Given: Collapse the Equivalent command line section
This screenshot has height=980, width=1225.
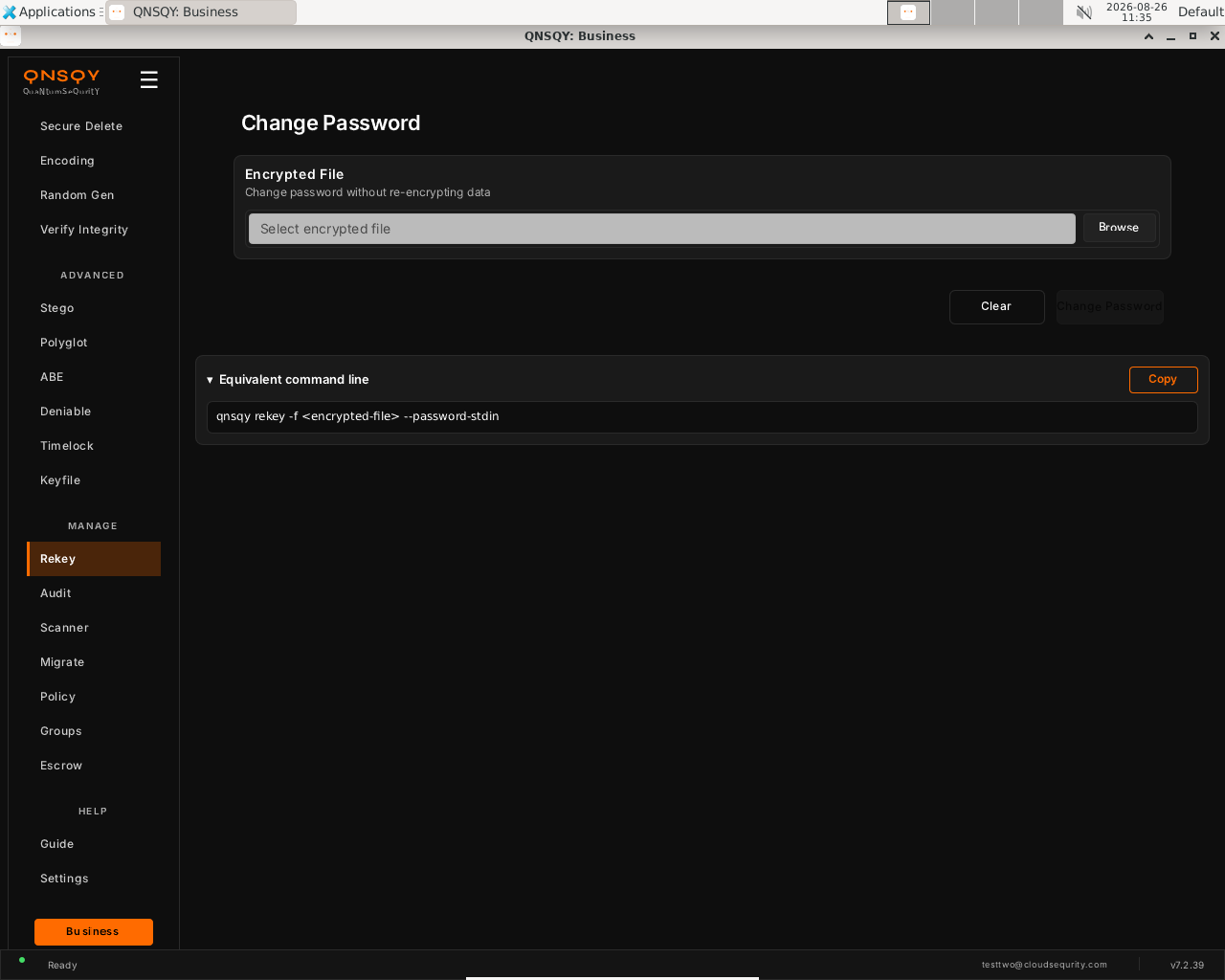Looking at the screenshot, I should coord(288,380).
